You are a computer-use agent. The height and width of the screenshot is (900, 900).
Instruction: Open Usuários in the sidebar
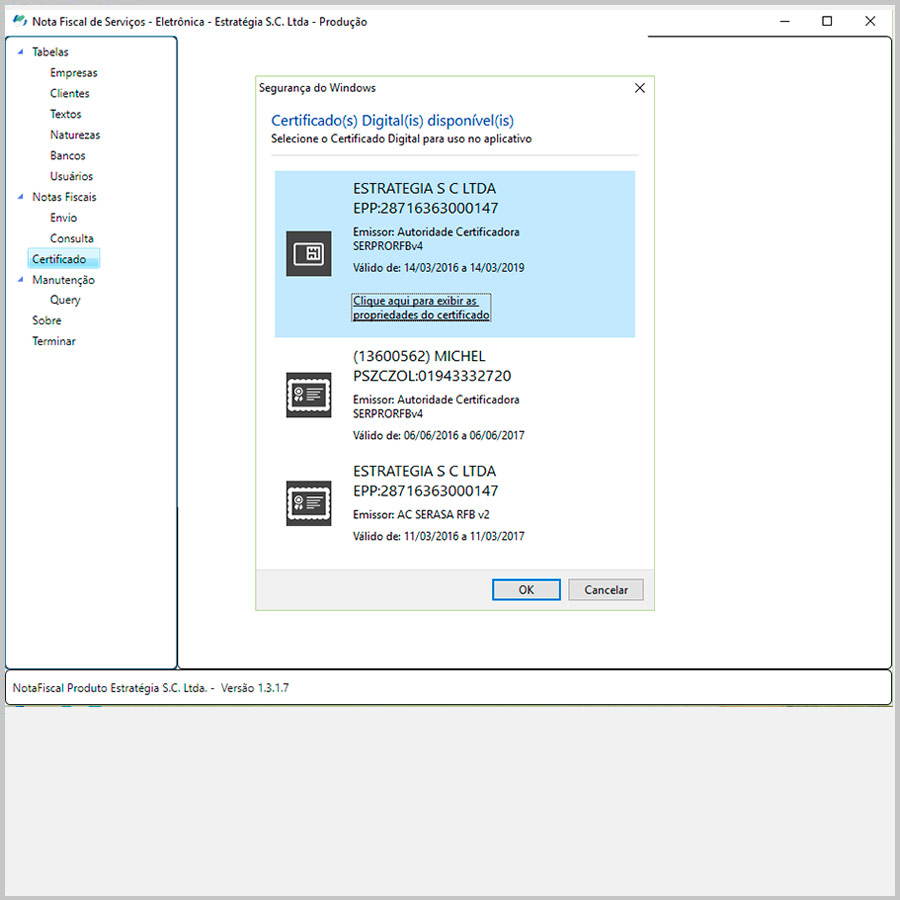[71, 176]
